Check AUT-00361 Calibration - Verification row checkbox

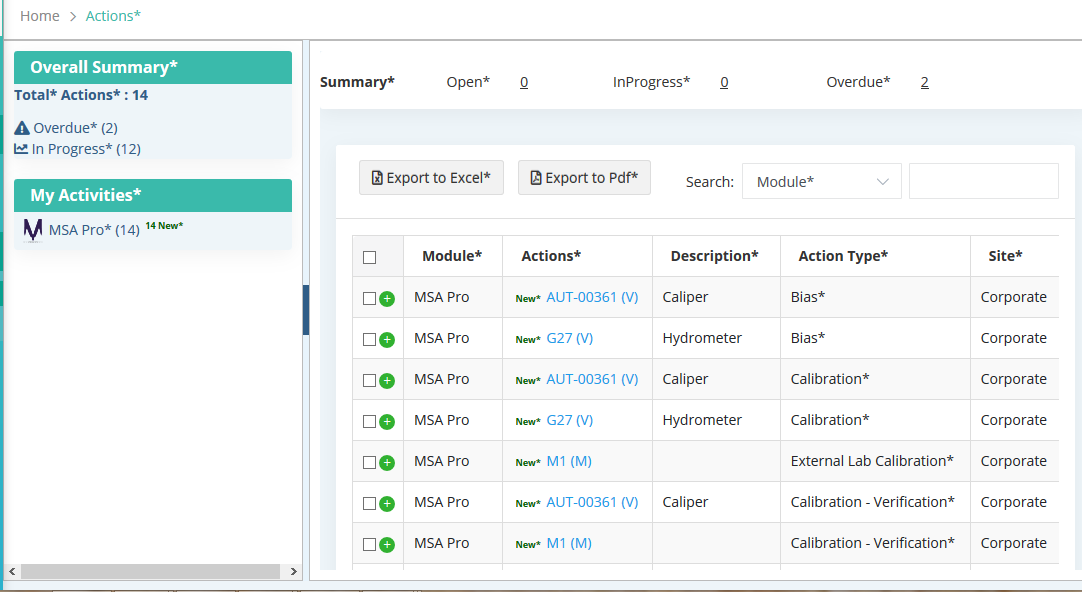(369, 503)
